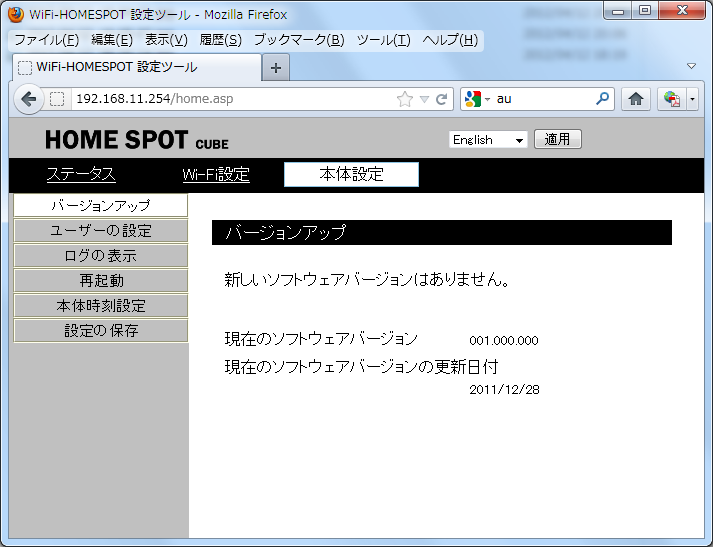This screenshot has width=713, height=547.
Task: Click the site identity icon in address bar
Action: point(57,99)
